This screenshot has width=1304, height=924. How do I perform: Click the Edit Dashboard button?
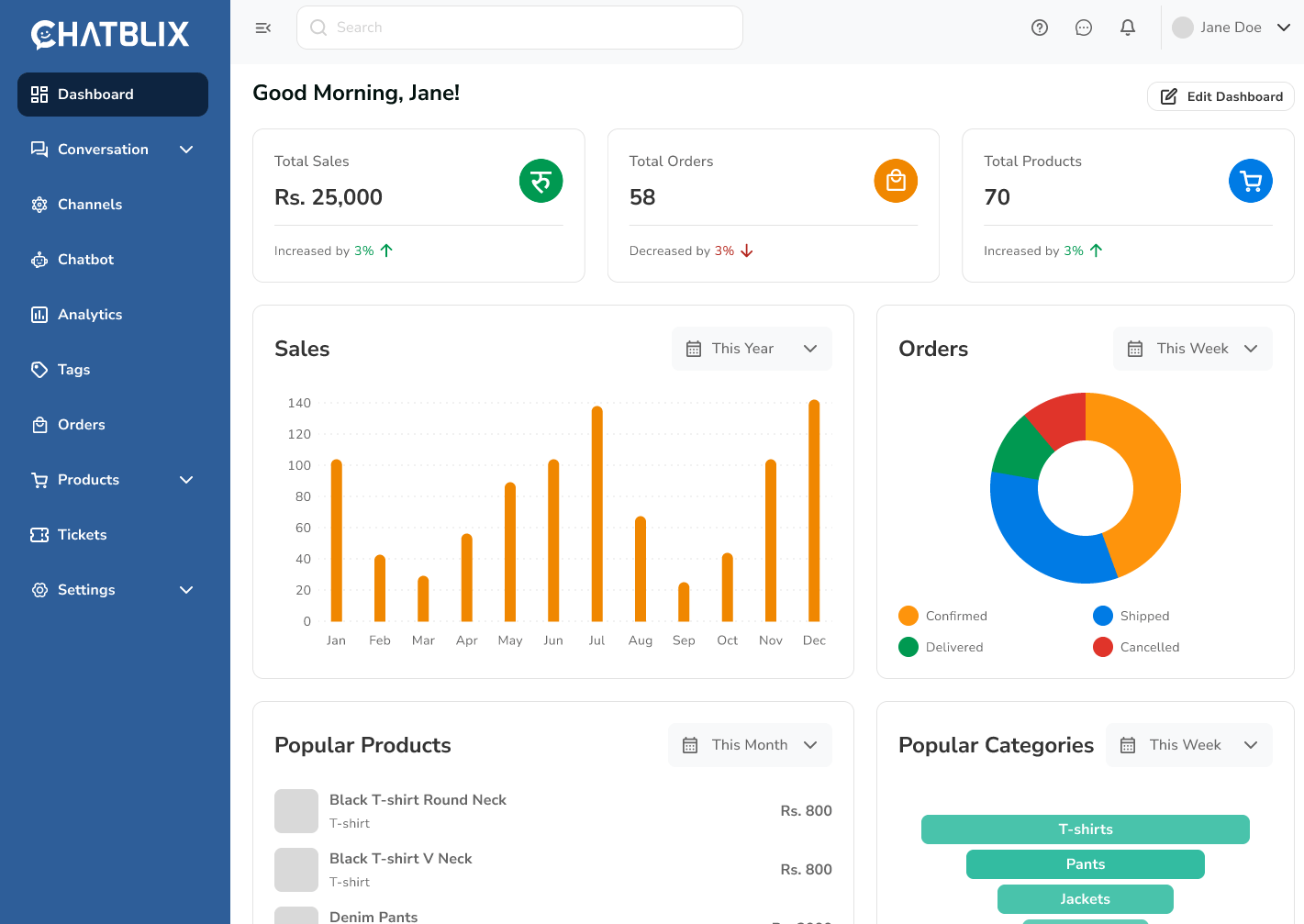(1220, 95)
